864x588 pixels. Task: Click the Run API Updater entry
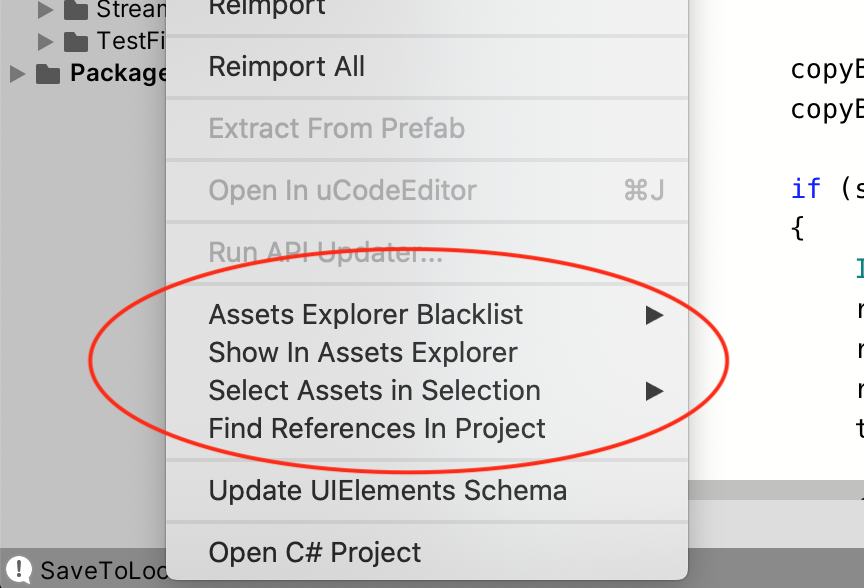click(427, 252)
